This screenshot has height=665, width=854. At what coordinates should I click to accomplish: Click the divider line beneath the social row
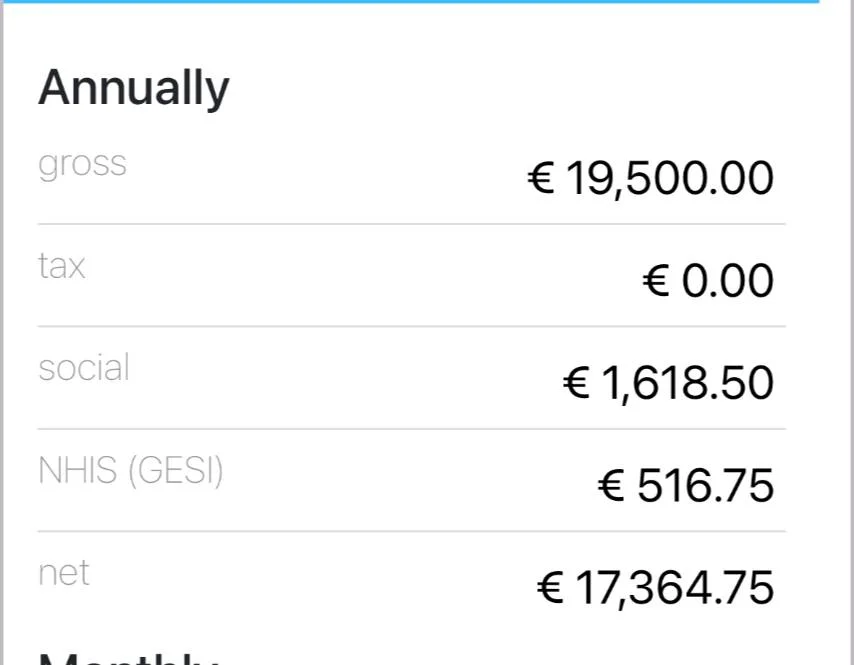click(x=411, y=429)
